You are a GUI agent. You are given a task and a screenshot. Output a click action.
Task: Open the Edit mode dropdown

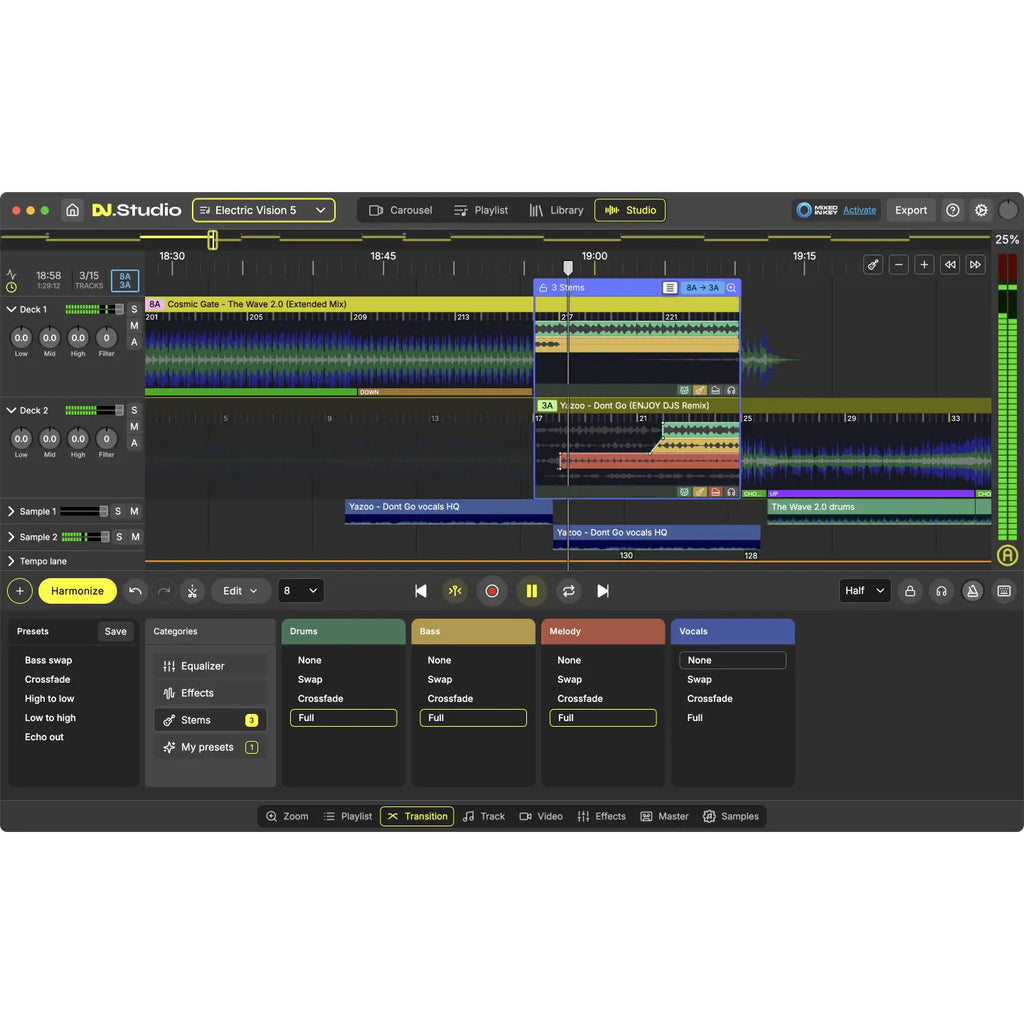(x=240, y=591)
